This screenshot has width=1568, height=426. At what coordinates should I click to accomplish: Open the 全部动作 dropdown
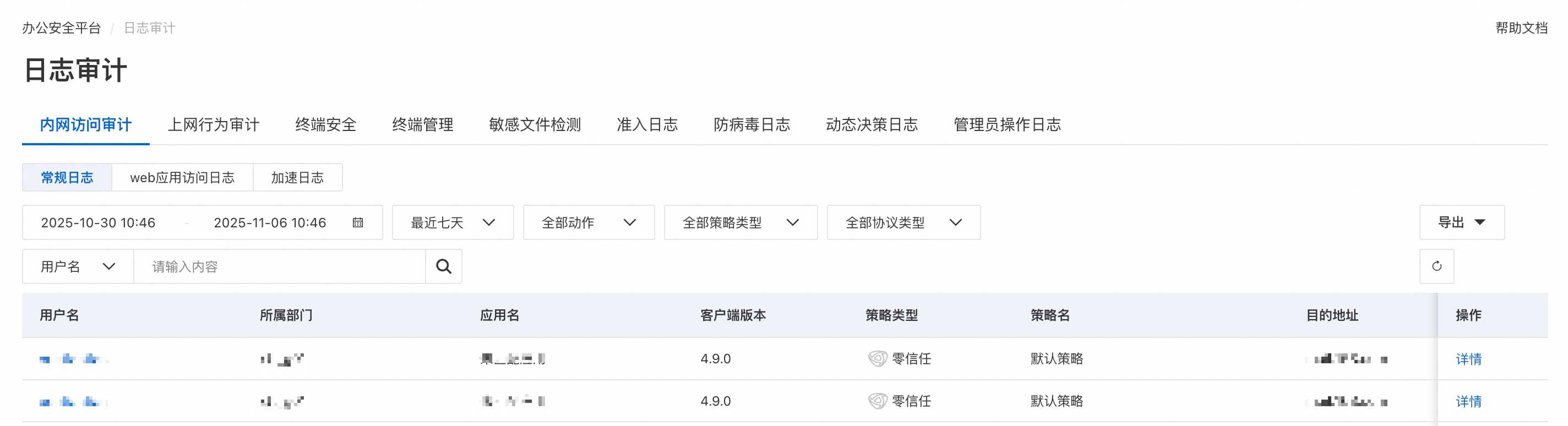(588, 223)
